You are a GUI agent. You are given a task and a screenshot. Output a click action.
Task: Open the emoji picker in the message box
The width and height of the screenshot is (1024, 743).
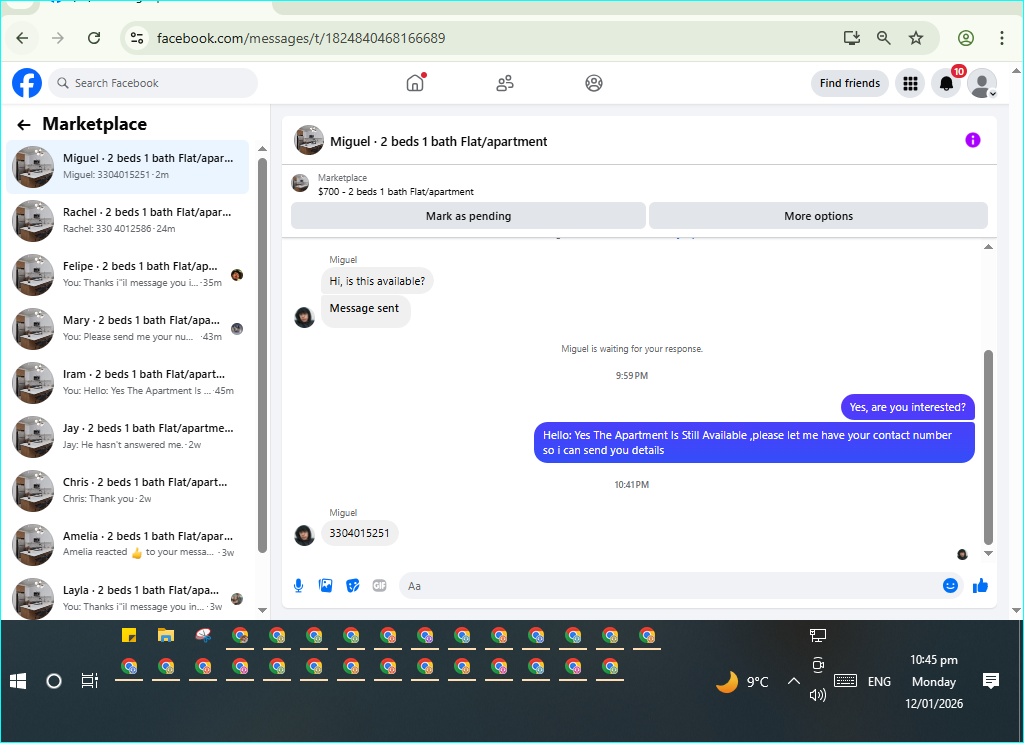pos(950,586)
